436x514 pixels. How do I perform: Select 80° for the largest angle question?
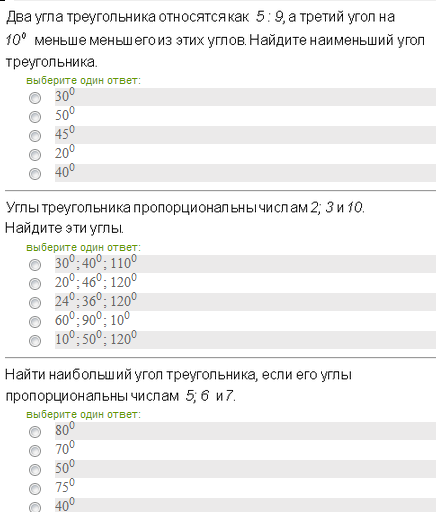(x=35, y=432)
